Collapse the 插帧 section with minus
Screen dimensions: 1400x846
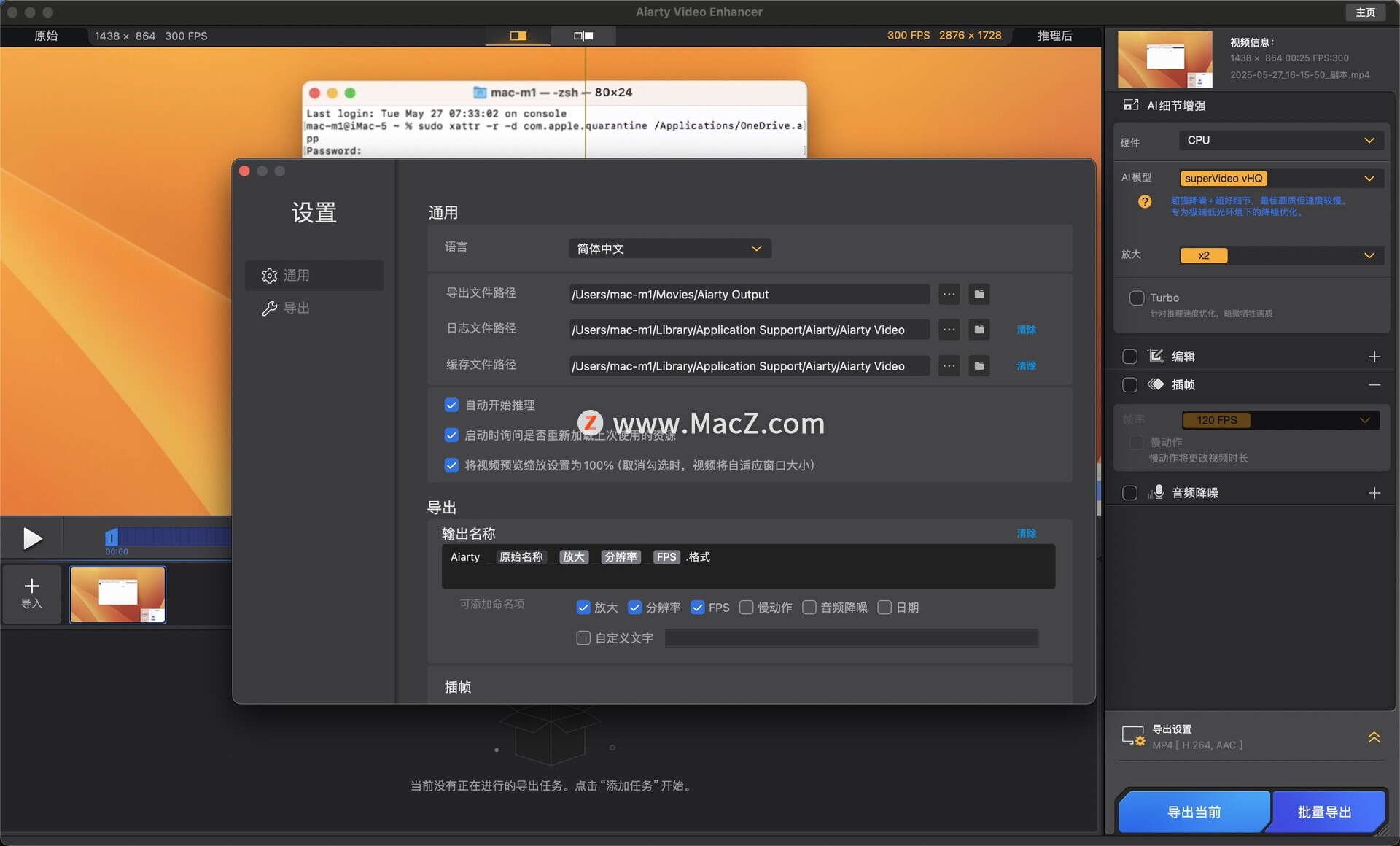point(1374,385)
